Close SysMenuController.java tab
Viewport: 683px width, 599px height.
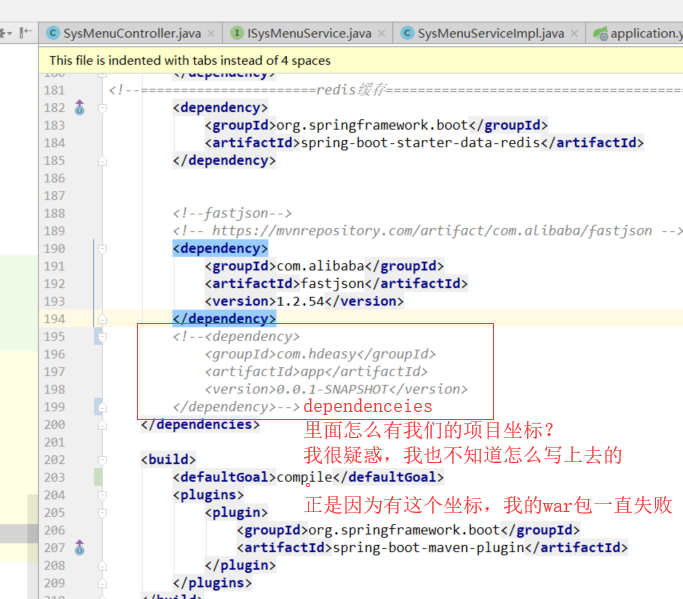pos(211,34)
